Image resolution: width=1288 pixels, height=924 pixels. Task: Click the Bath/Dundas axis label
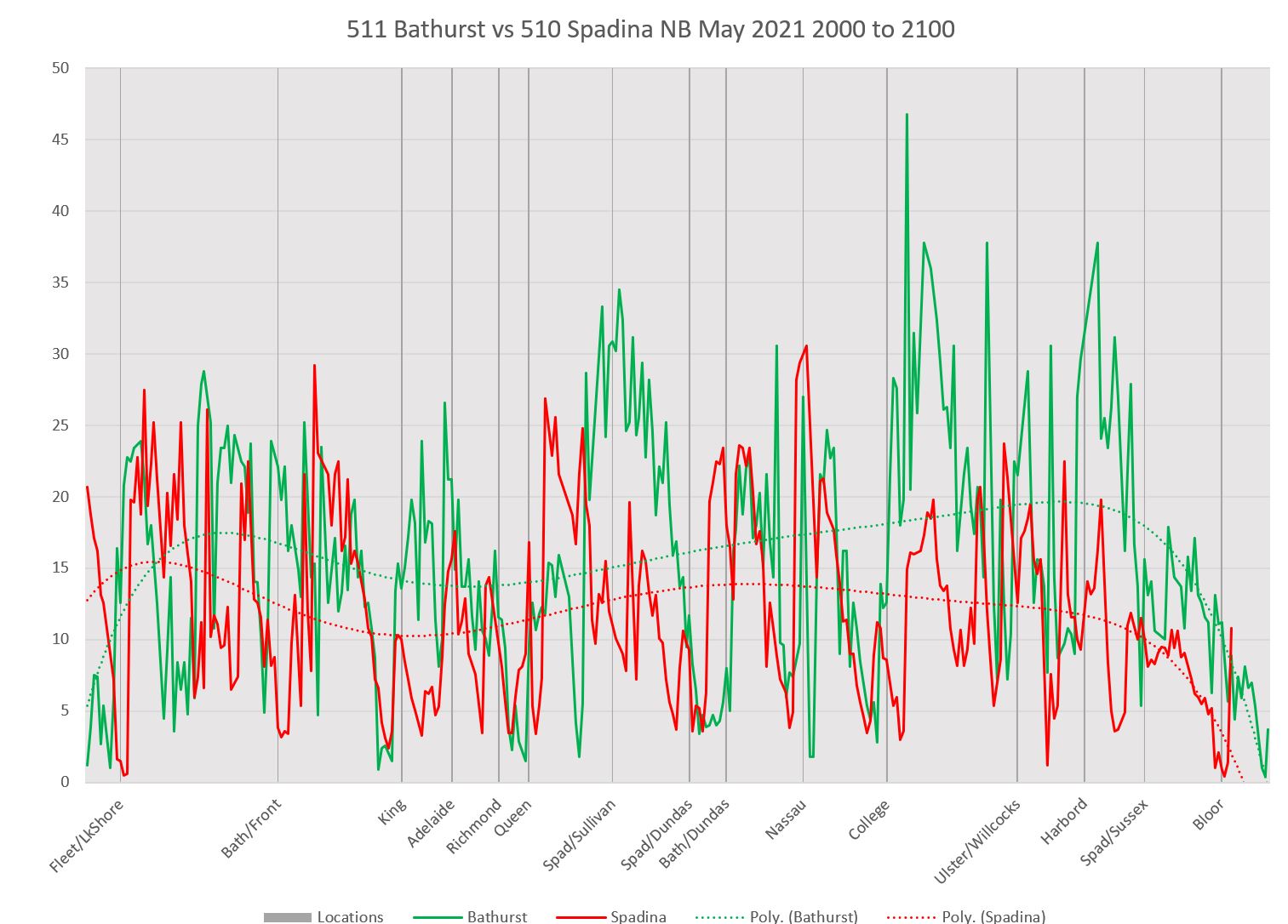[695, 833]
